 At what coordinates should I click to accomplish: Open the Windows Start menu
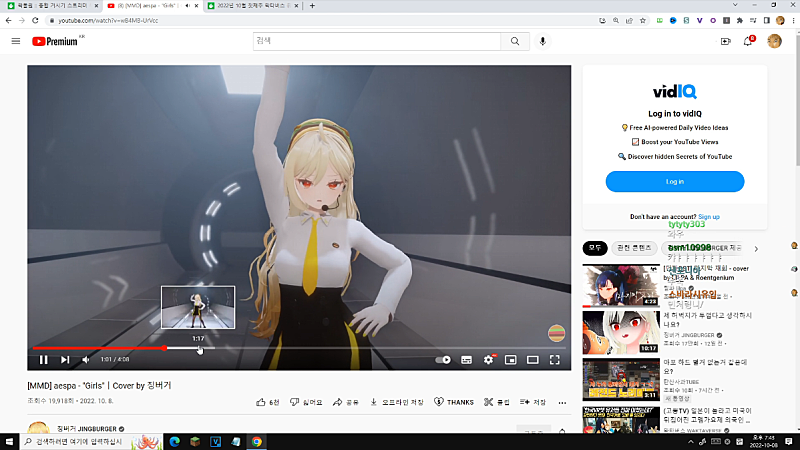9,442
